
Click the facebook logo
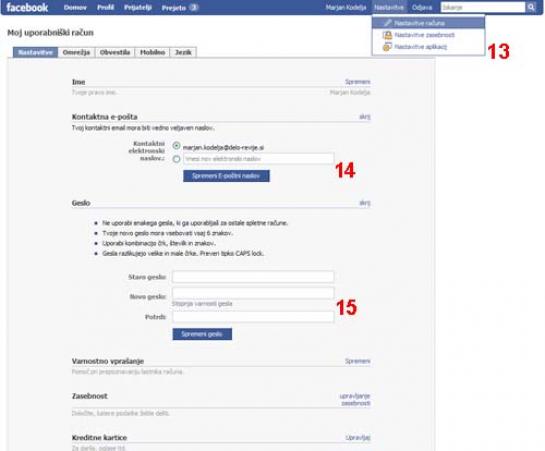coord(27,7)
